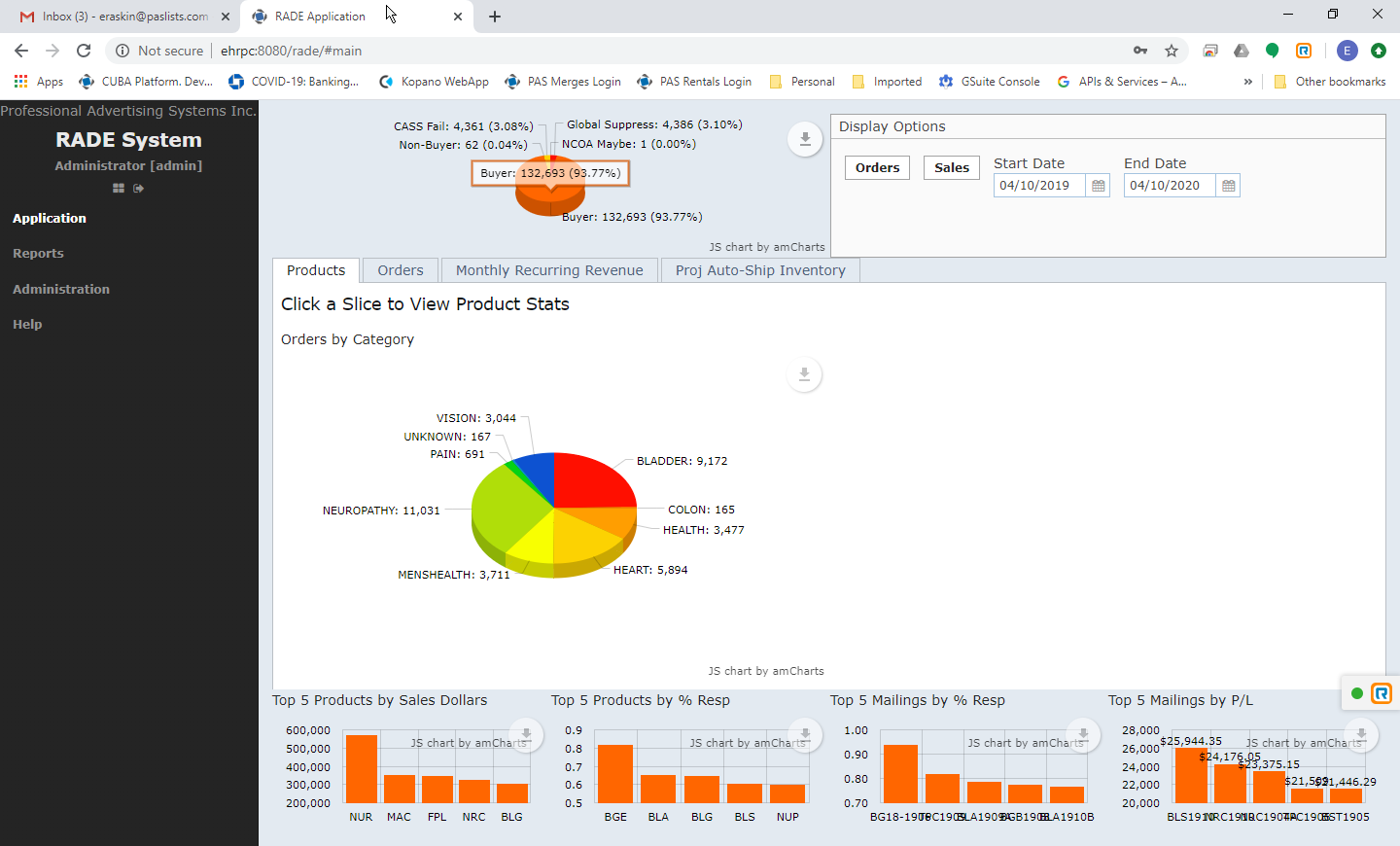Click the browser address bar URL
The height and width of the screenshot is (846, 1400).
291,51
